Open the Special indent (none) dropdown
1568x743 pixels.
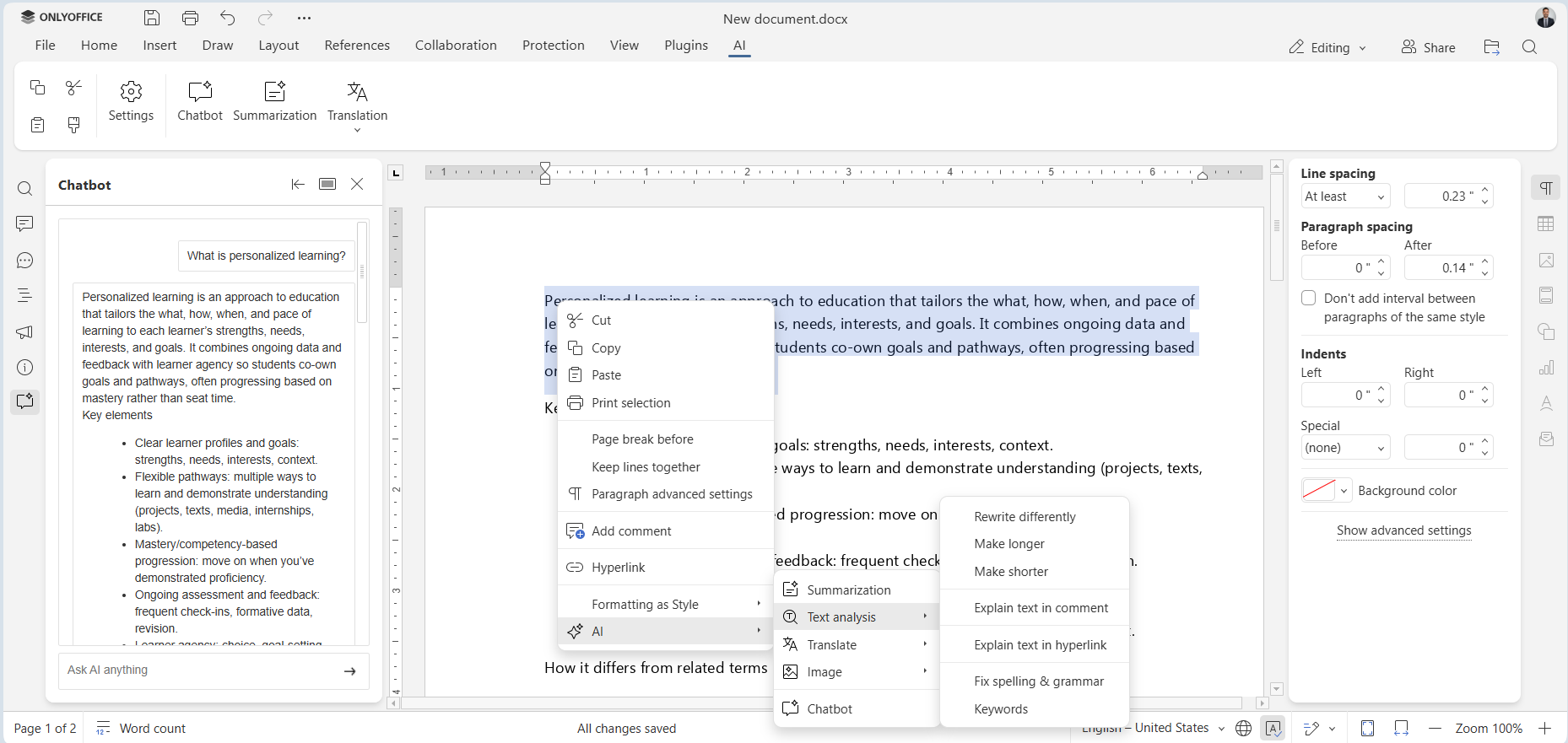click(x=1345, y=448)
